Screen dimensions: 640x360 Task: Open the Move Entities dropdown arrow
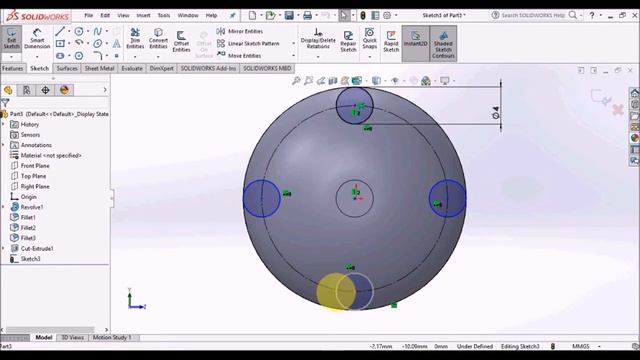(293, 56)
